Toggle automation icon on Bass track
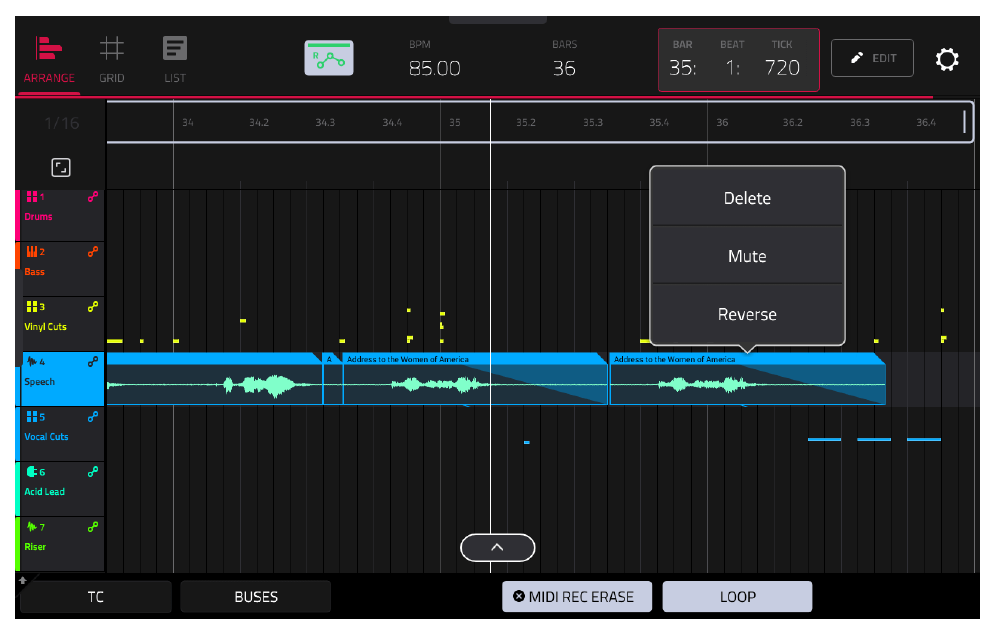The width and height of the screenshot is (996, 636). click(x=93, y=252)
